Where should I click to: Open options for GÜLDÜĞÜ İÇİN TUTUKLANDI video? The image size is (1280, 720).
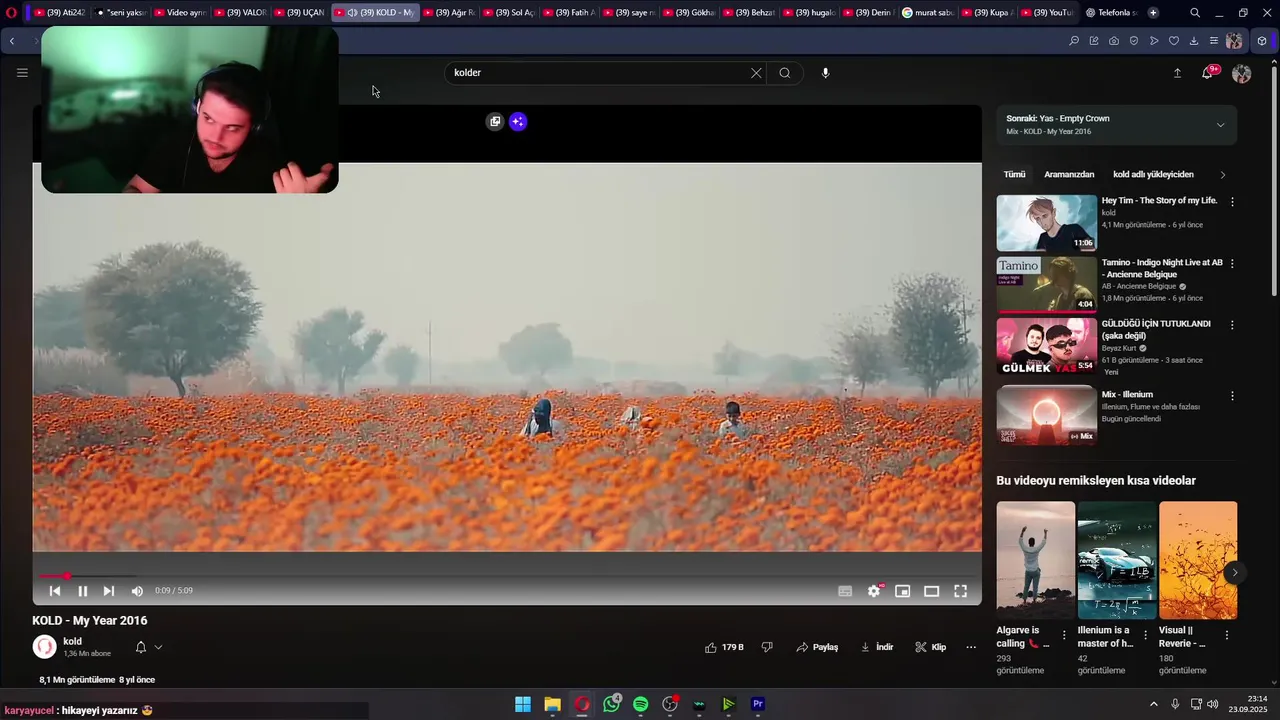tap(1232, 325)
